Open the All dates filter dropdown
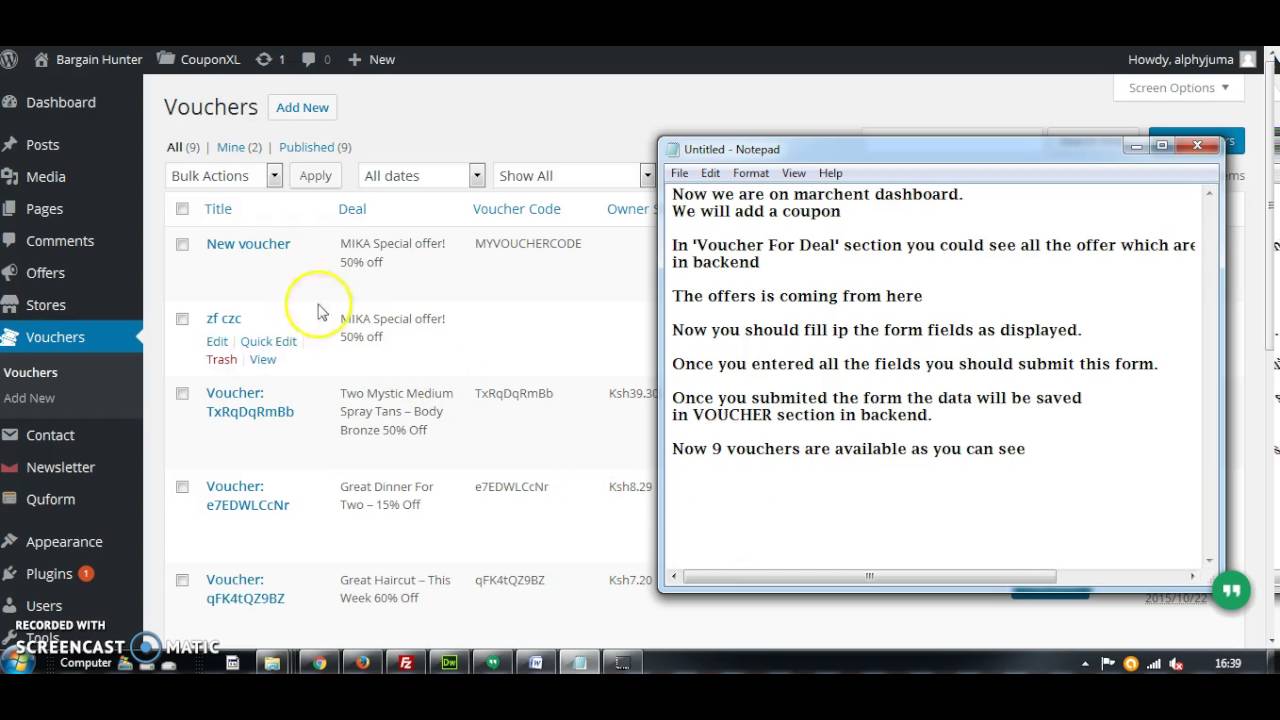This screenshot has width=1280, height=720. (421, 175)
